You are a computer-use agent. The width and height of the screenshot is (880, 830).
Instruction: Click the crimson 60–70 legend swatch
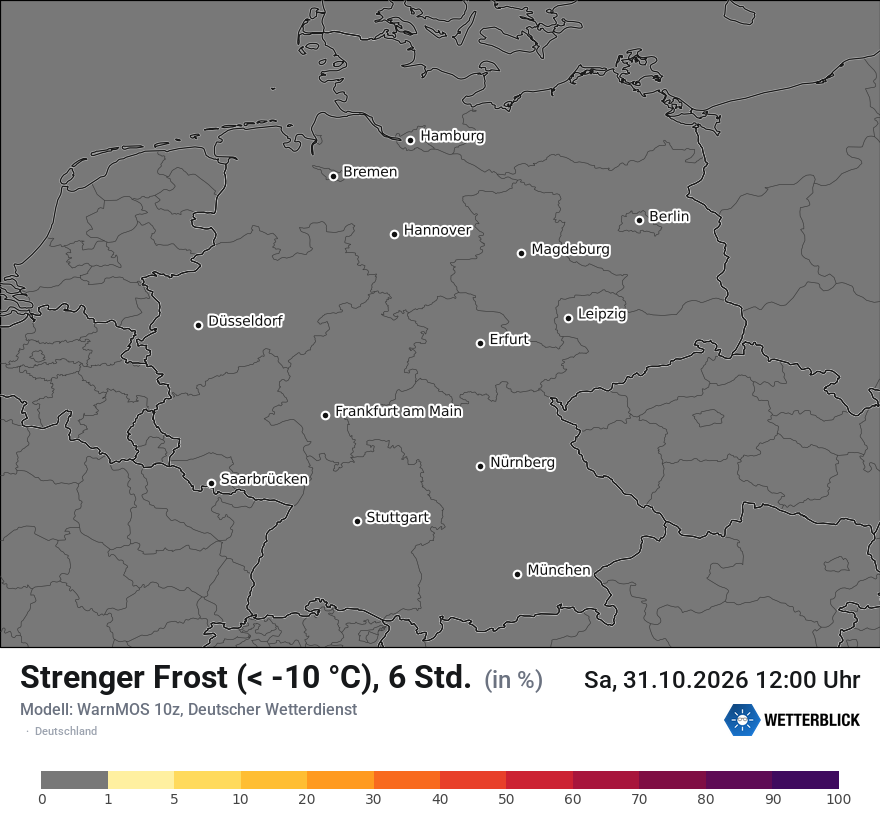tap(606, 779)
